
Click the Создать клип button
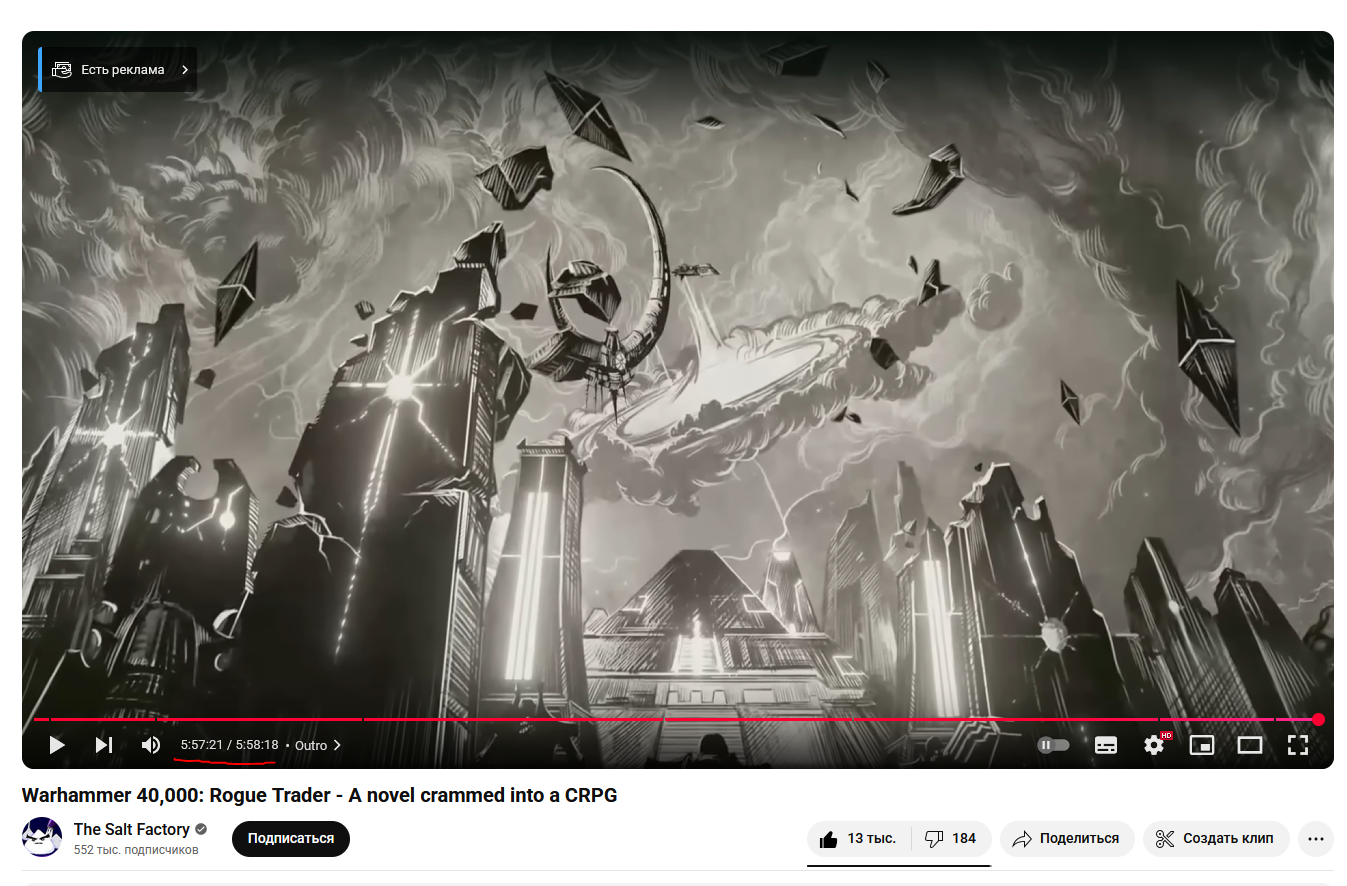click(x=1216, y=838)
